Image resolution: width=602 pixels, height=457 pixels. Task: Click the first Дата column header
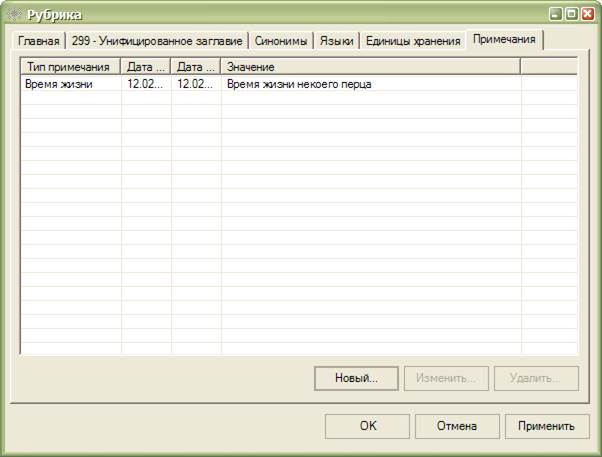pyautogui.click(x=146, y=66)
